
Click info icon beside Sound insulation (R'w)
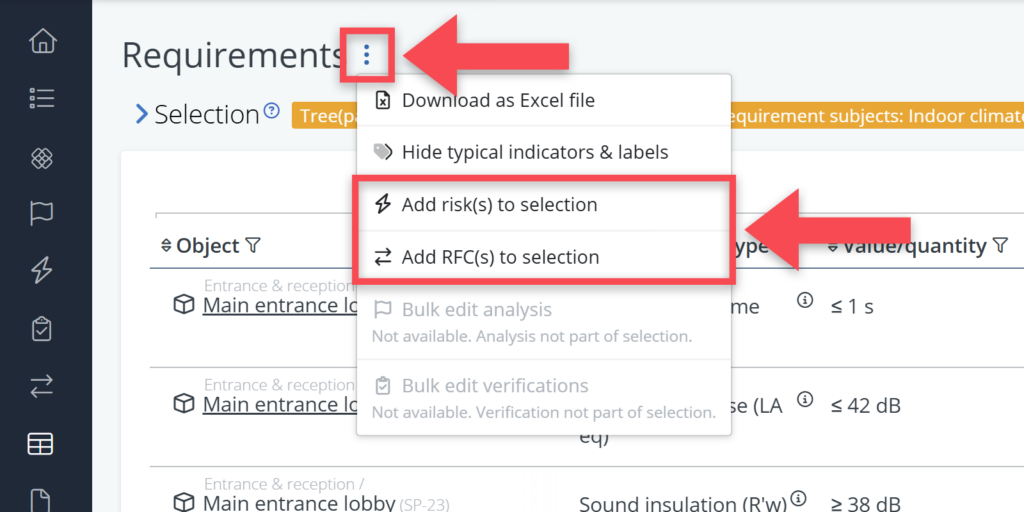click(x=798, y=498)
